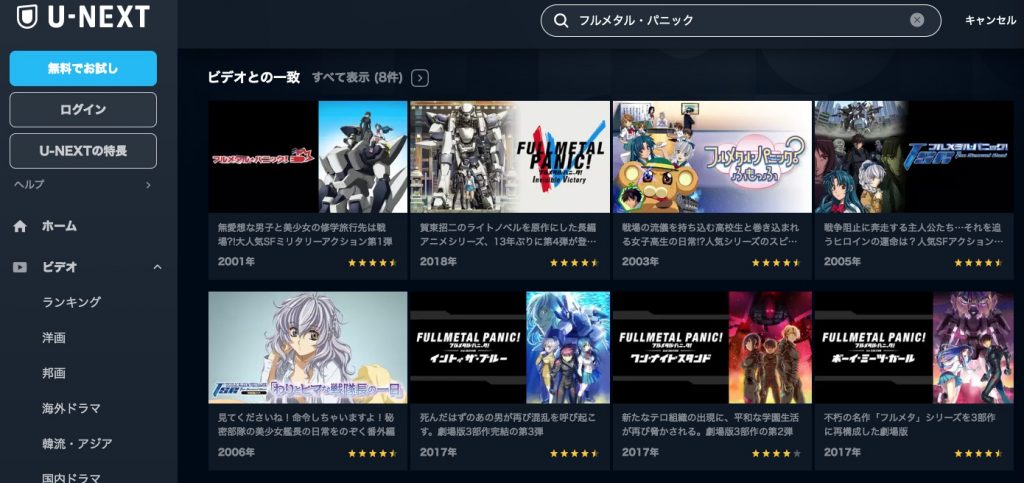Click the search magnifier icon
The width and height of the screenshot is (1024, 483).
pos(560,21)
